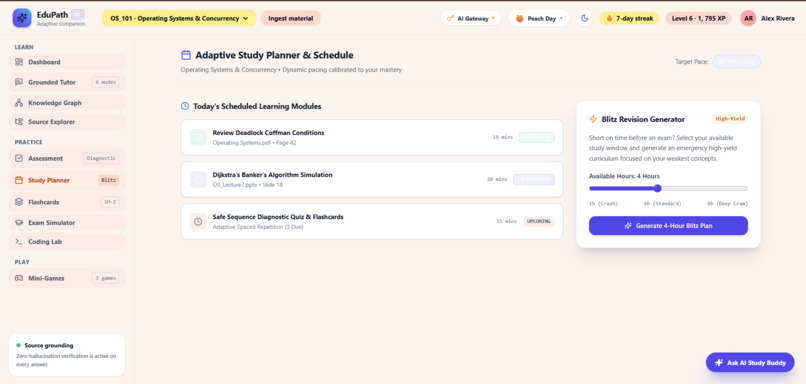
Task: Click the Coding Lab terminal prompt icon
Action: (x=19, y=242)
